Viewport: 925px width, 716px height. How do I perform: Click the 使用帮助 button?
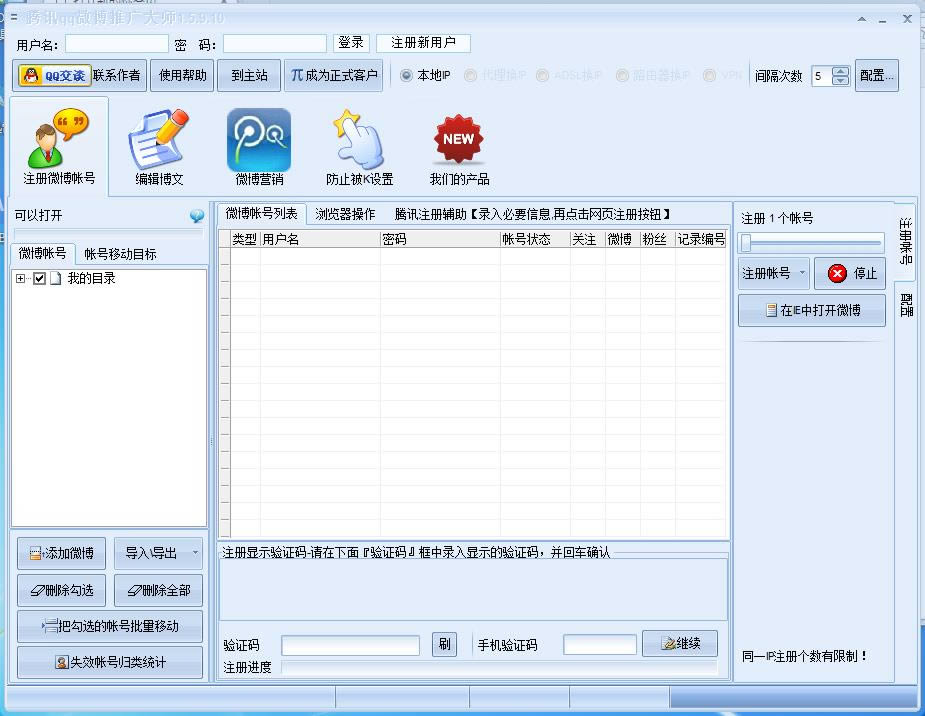pos(182,75)
